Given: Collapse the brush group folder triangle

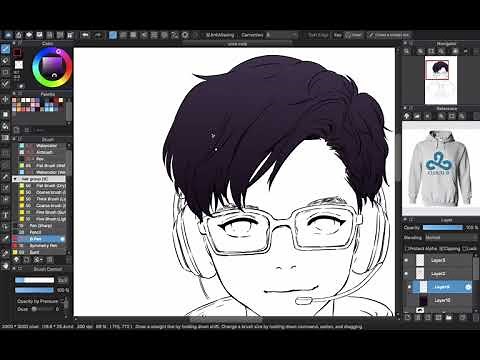Looking at the screenshot, I should tap(15, 179).
